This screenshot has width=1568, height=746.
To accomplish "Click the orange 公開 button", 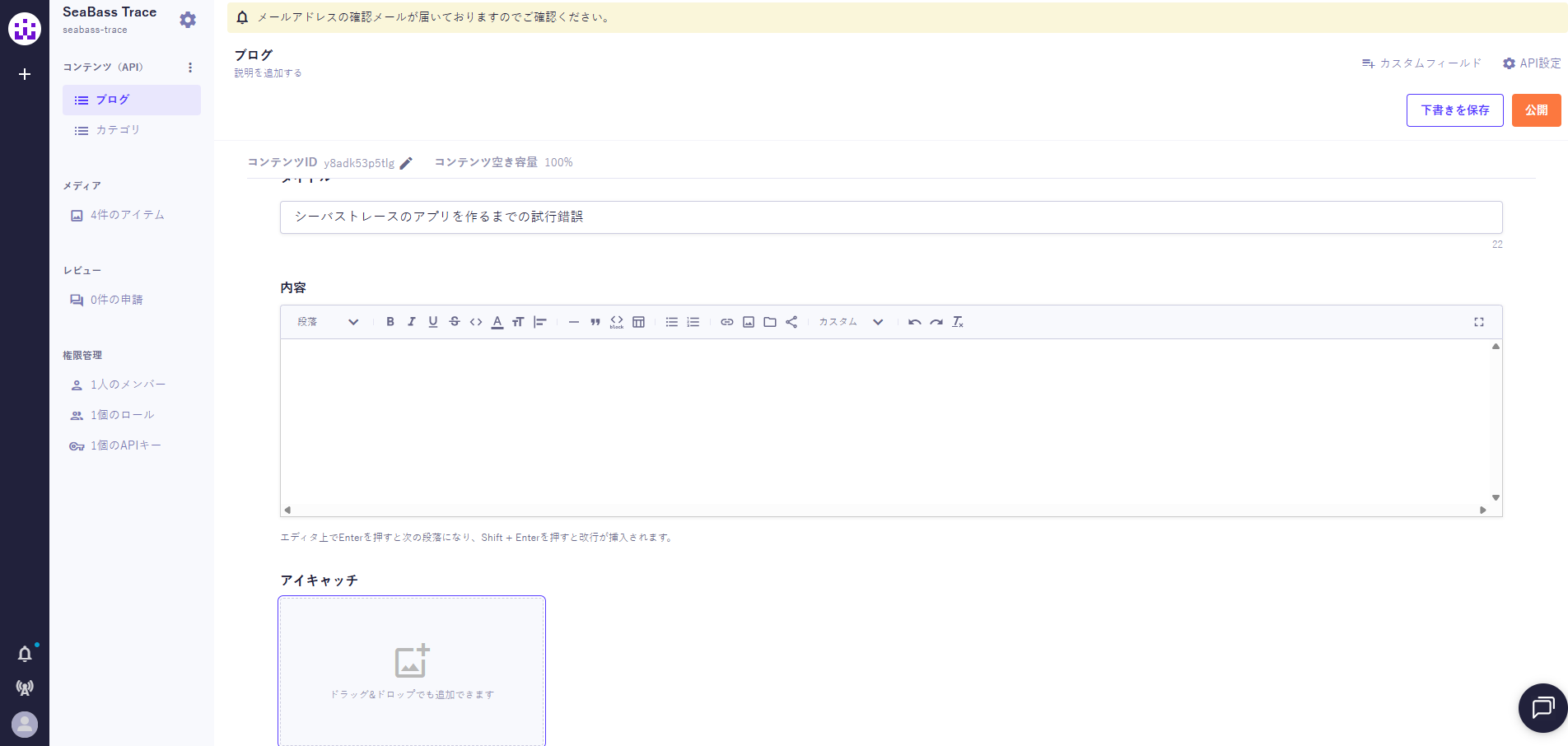I will click(x=1537, y=110).
